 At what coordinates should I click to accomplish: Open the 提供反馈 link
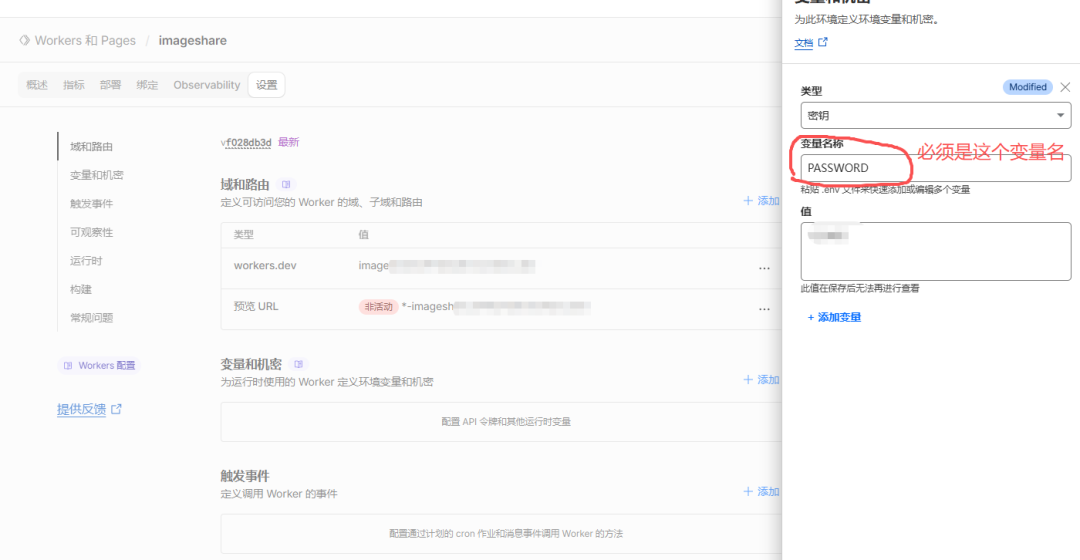[81, 409]
